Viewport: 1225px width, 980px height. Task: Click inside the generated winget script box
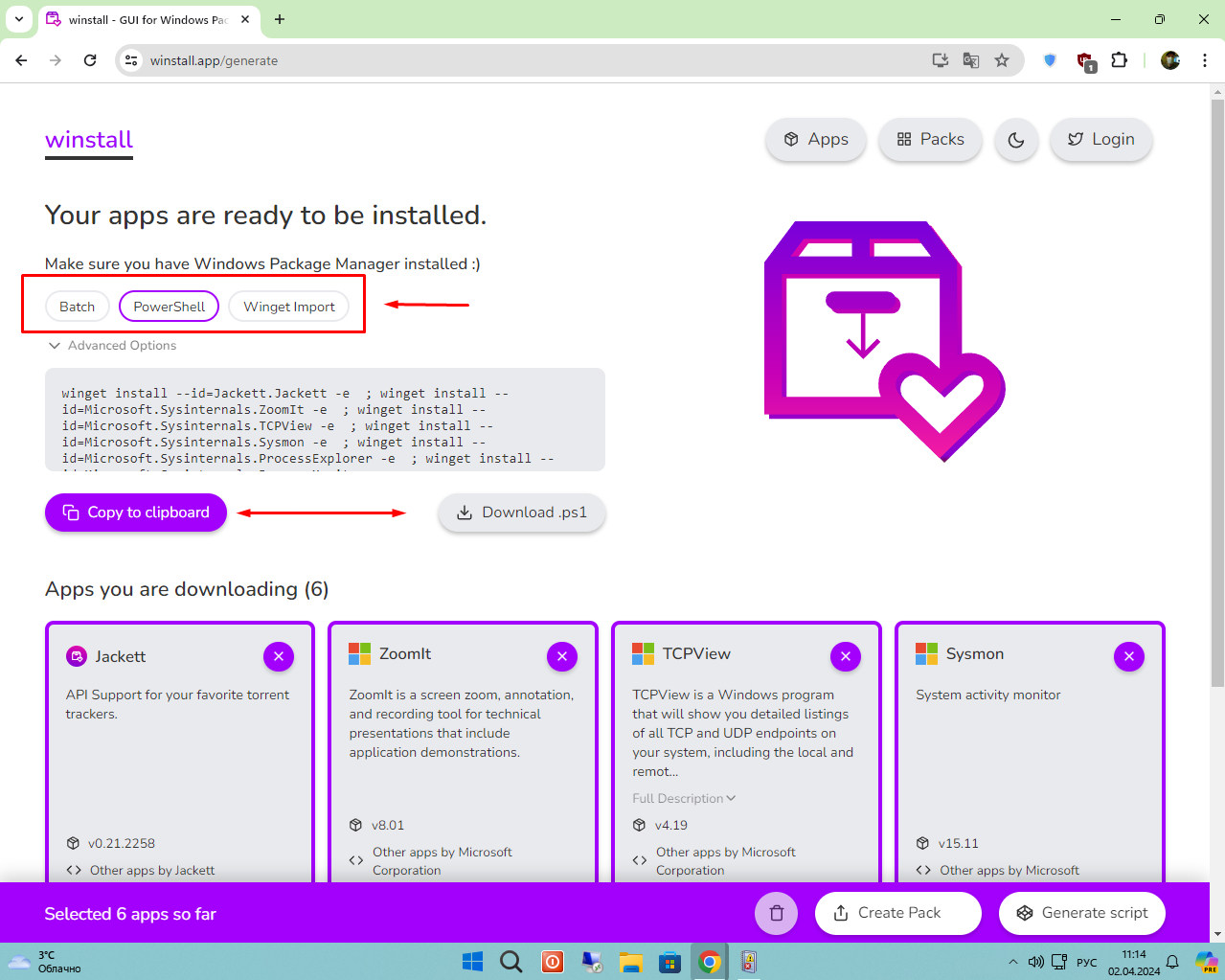tap(325, 420)
